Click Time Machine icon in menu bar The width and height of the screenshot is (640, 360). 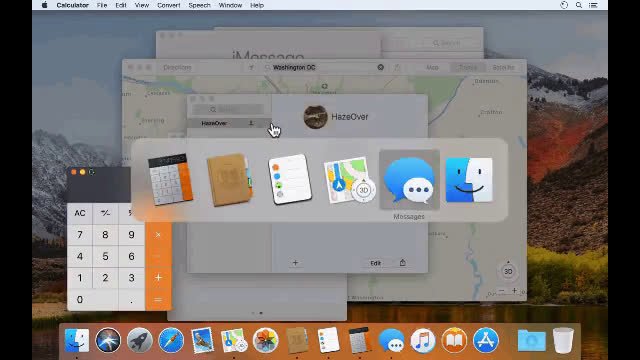[x=564, y=5]
